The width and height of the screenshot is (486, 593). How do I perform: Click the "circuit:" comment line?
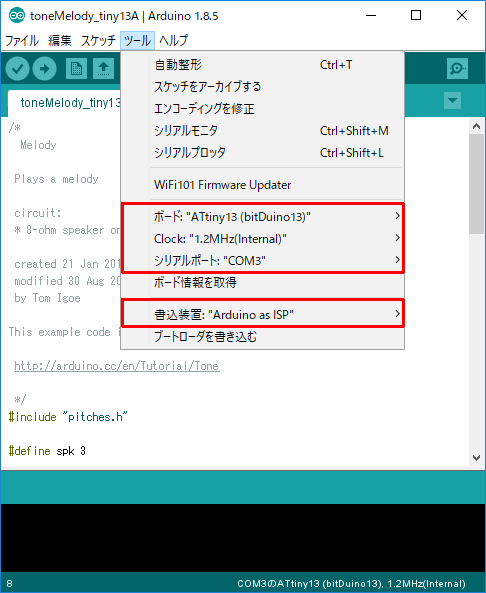pyautogui.click(x=37, y=213)
